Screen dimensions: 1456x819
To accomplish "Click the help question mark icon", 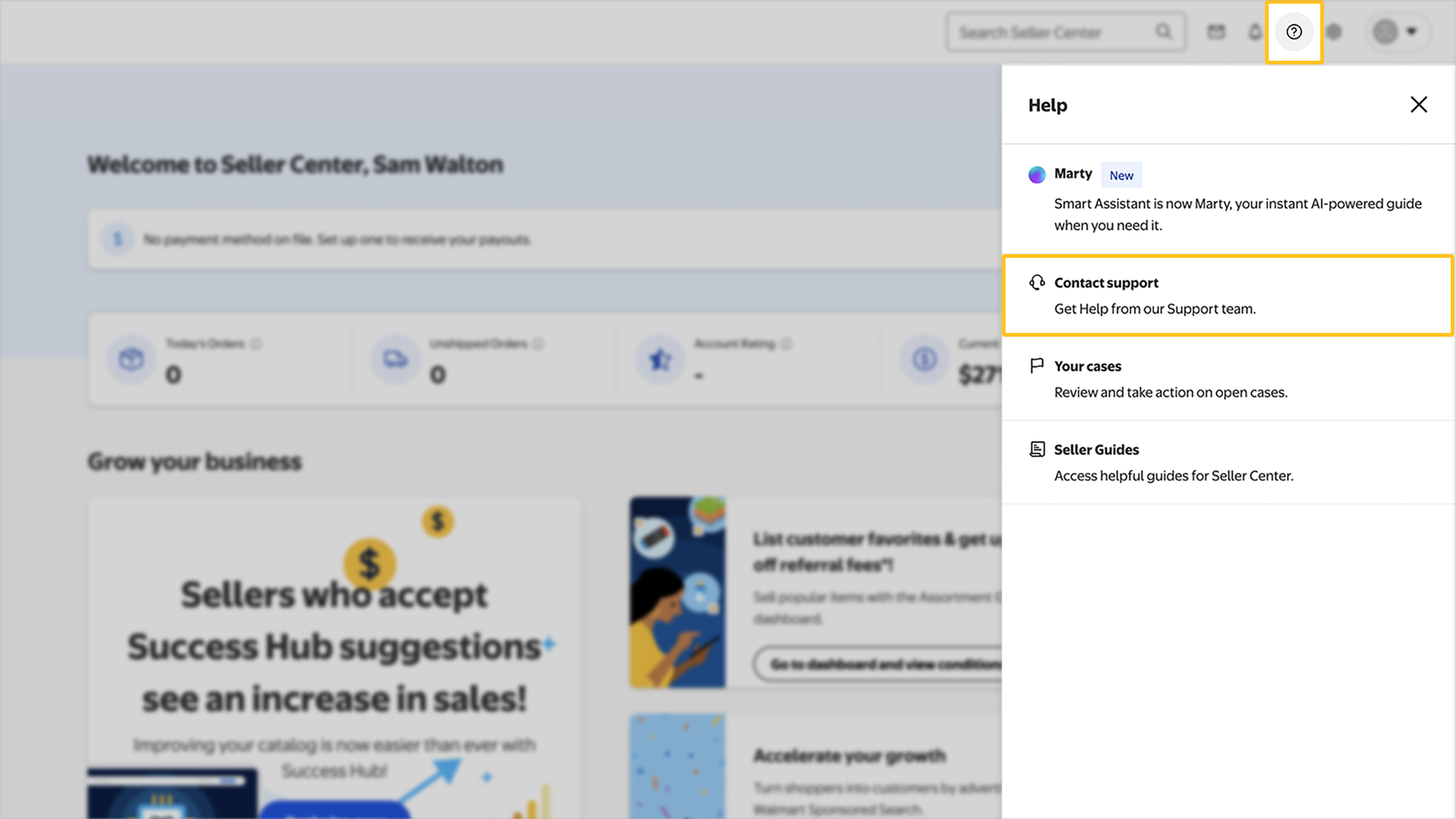I will tap(1294, 32).
